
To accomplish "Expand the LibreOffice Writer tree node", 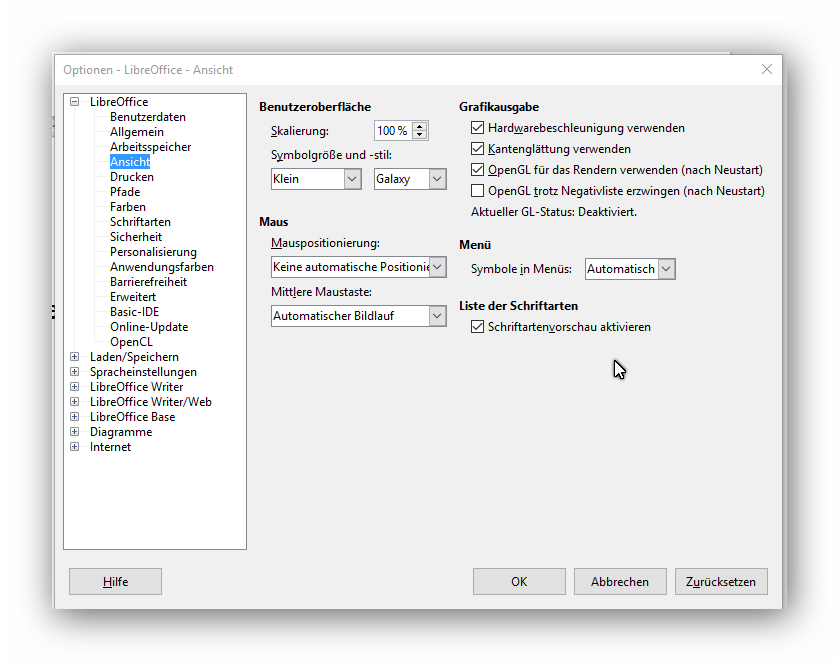I will tap(75, 386).
